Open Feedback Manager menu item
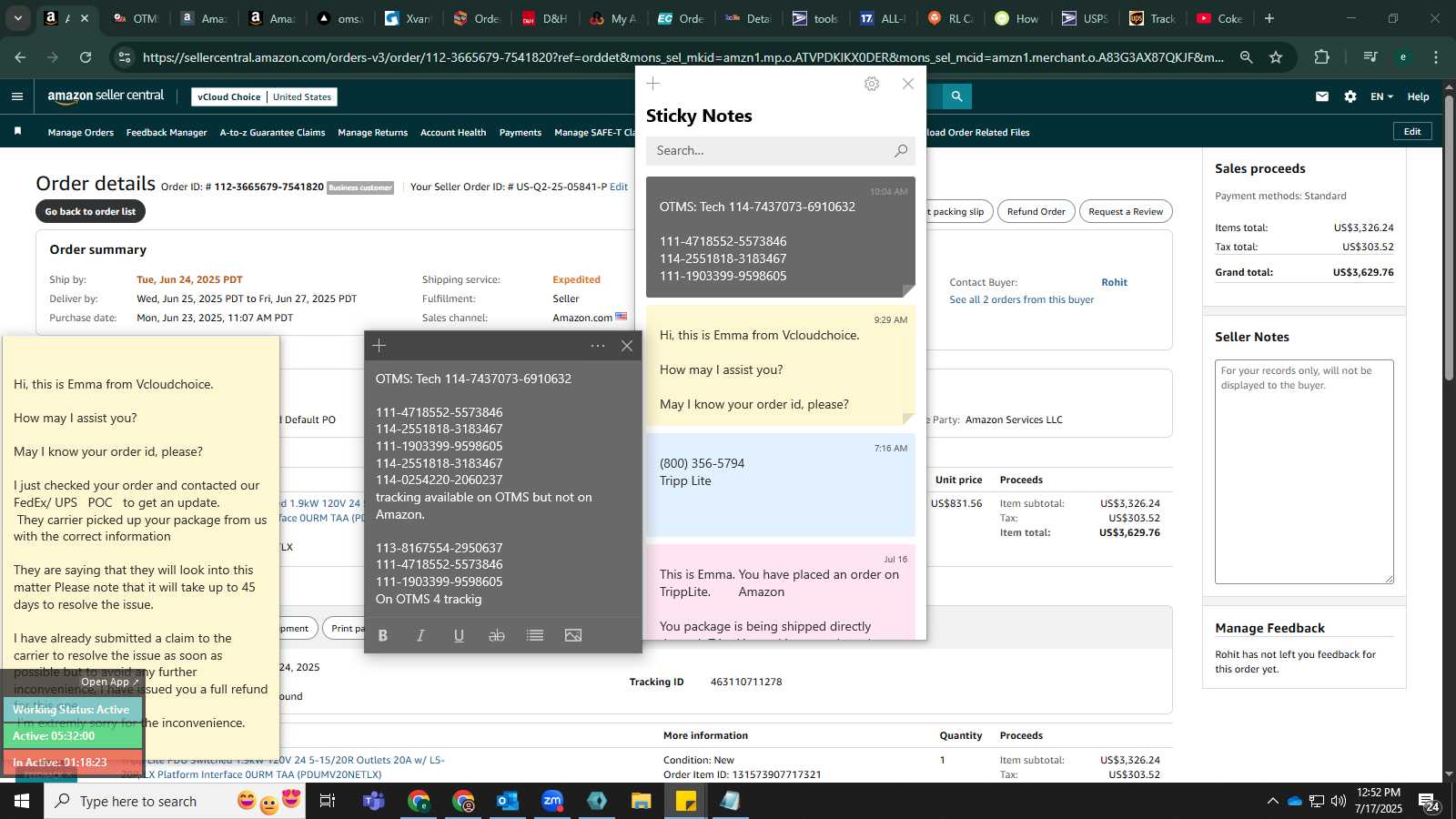Image resolution: width=1456 pixels, height=819 pixels. click(167, 132)
